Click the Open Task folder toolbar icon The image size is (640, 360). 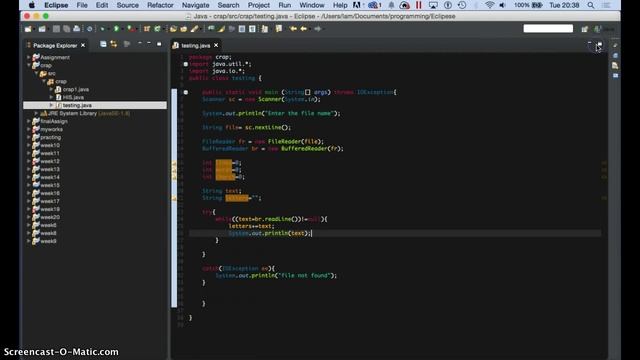click(184, 29)
